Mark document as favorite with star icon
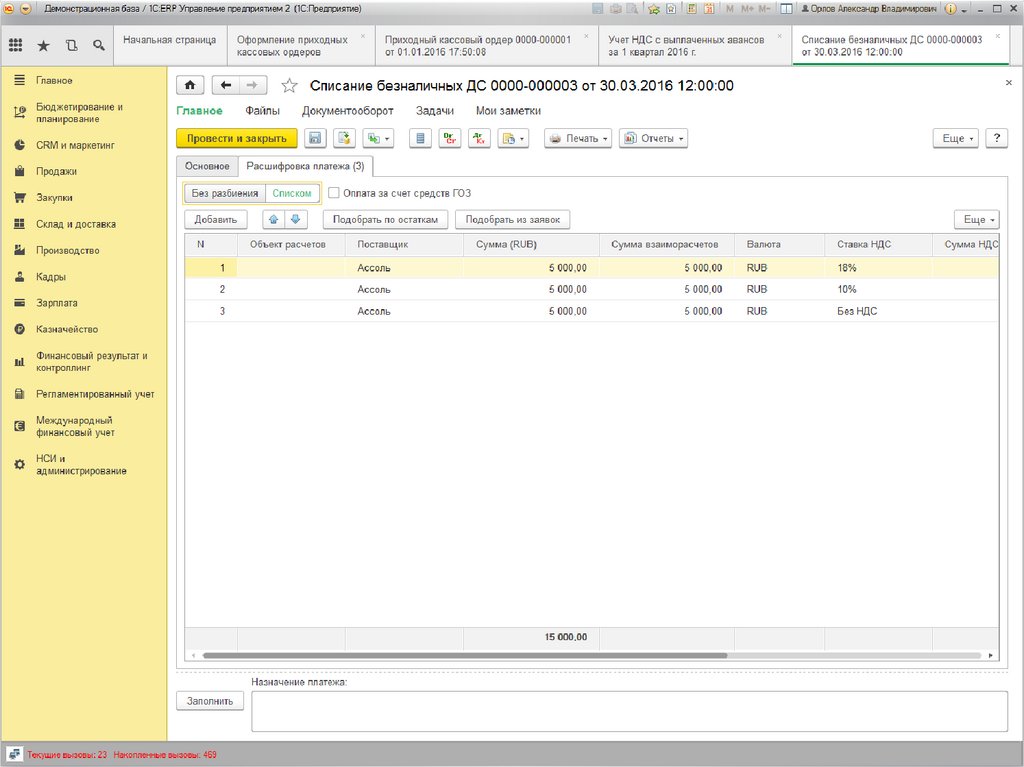The width and height of the screenshot is (1024, 767). (289, 86)
